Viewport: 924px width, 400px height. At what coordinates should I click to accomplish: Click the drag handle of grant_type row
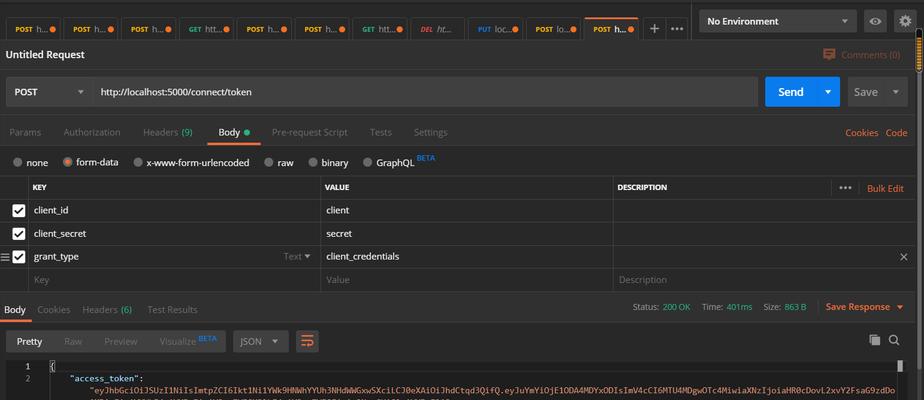pyautogui.click(x=5, y=257)
